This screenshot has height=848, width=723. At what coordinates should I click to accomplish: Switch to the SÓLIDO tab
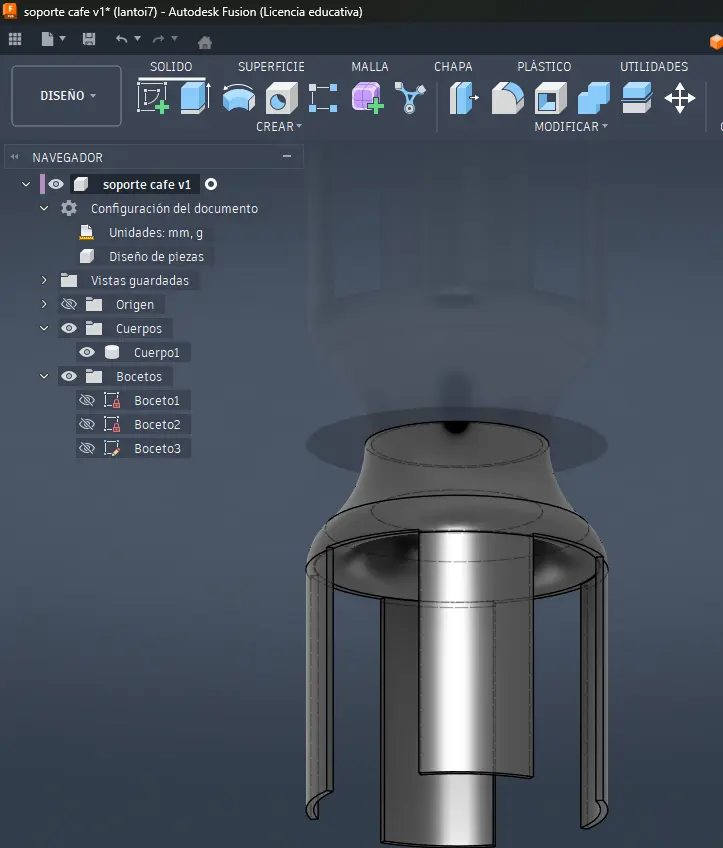[171, 67]
